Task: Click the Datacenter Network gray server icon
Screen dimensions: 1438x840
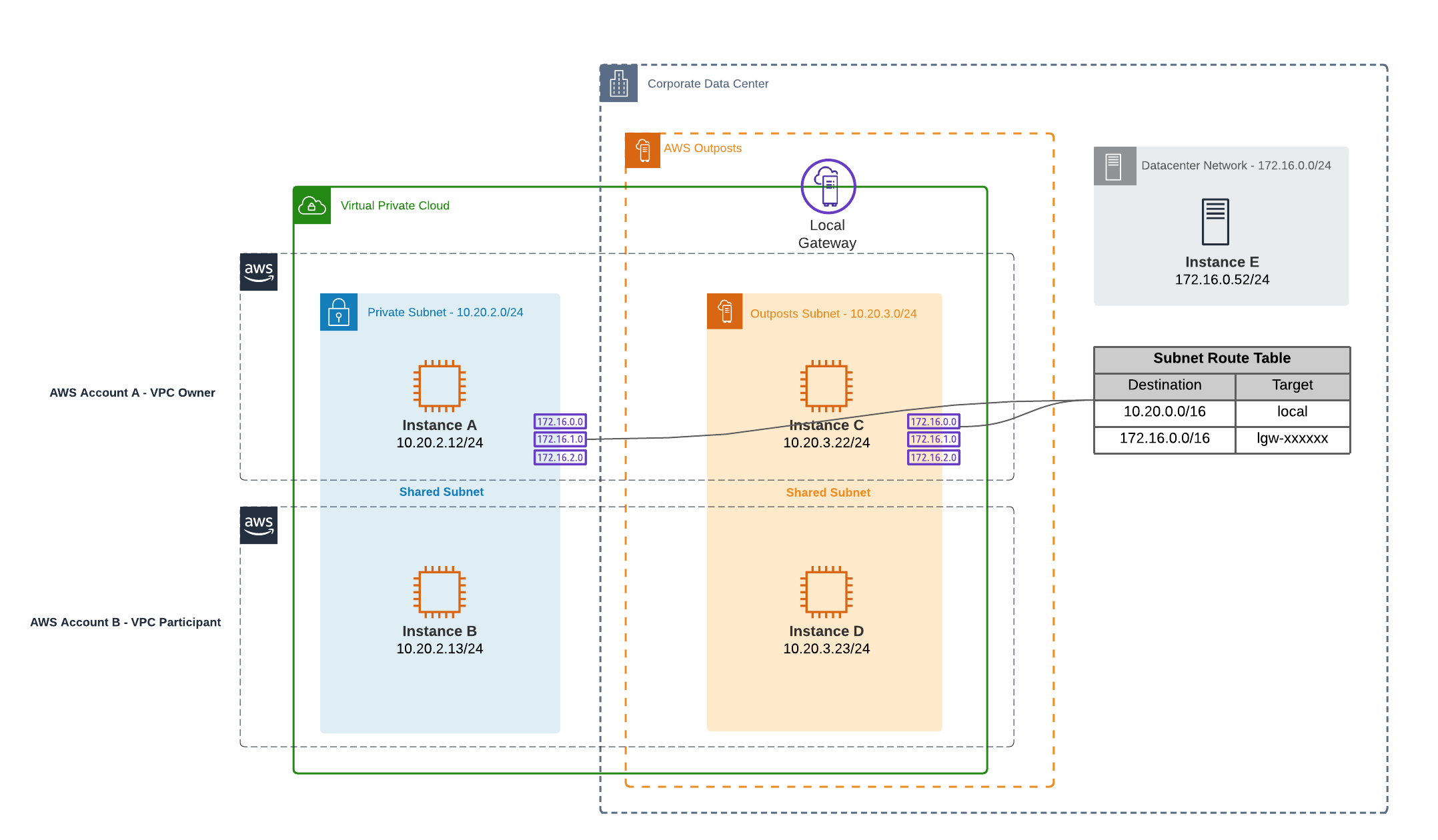Action: 1115,166
